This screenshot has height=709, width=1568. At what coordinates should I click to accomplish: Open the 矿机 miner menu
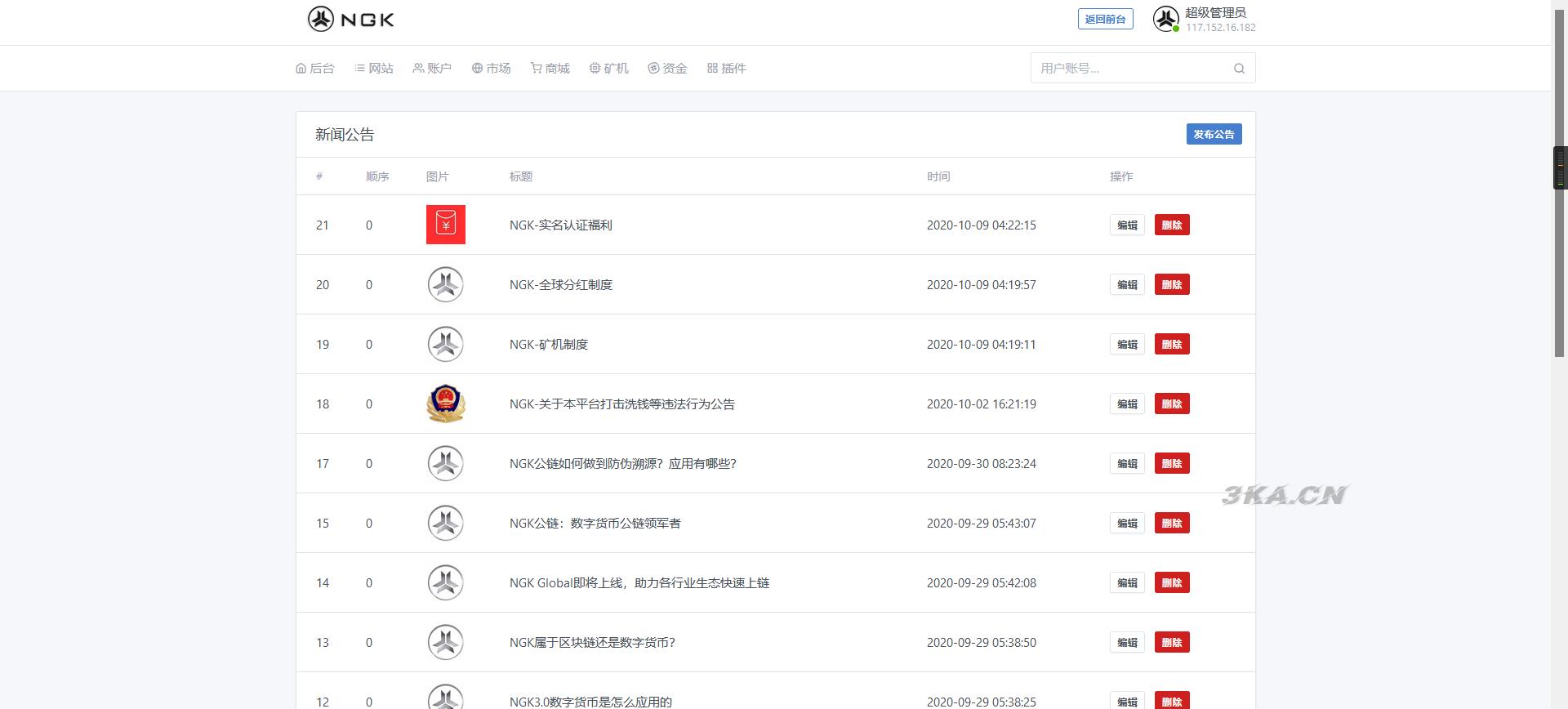(608, 69)
